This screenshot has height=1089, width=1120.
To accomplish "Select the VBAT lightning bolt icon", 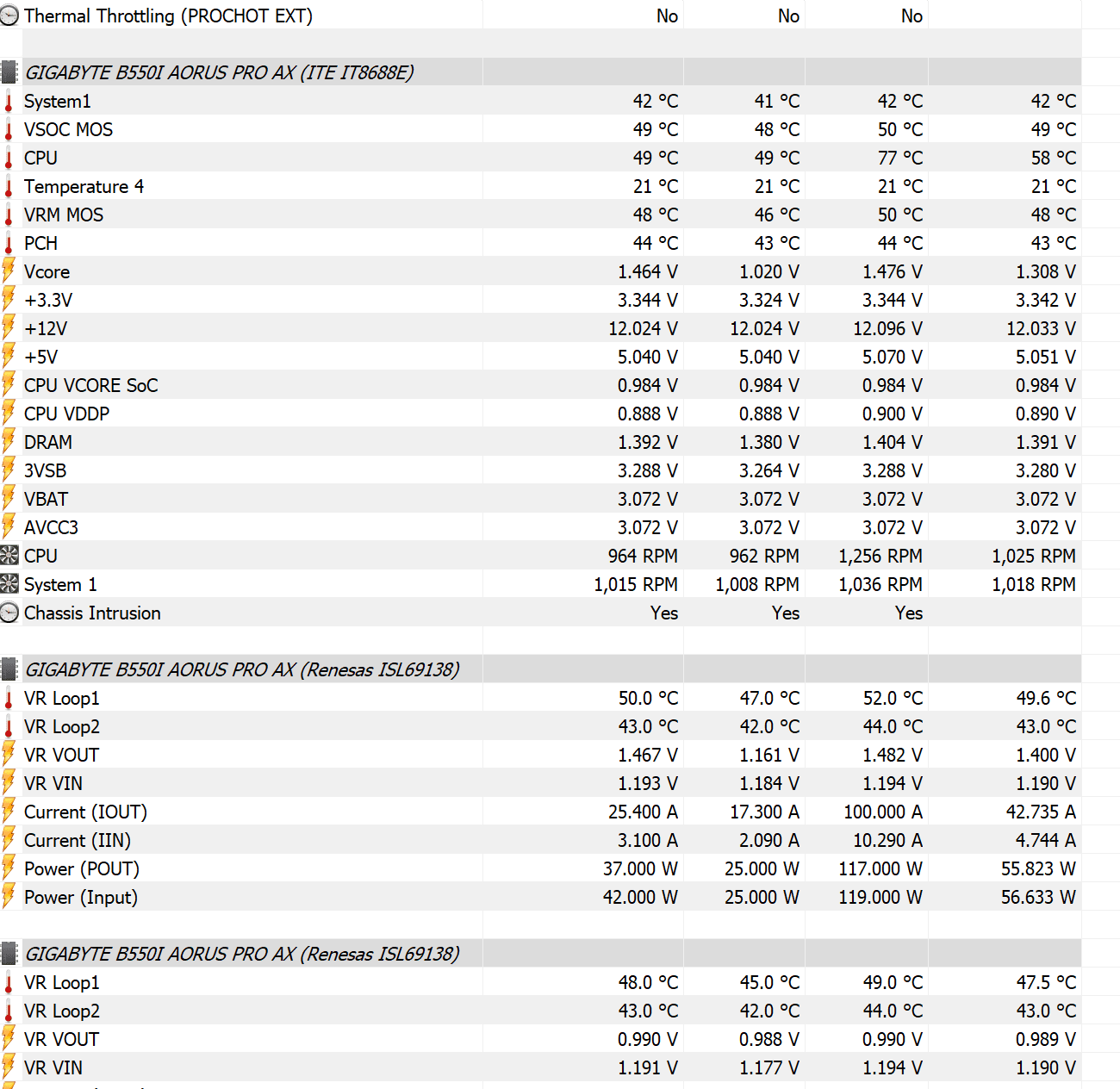I will [x=9, y=498].
